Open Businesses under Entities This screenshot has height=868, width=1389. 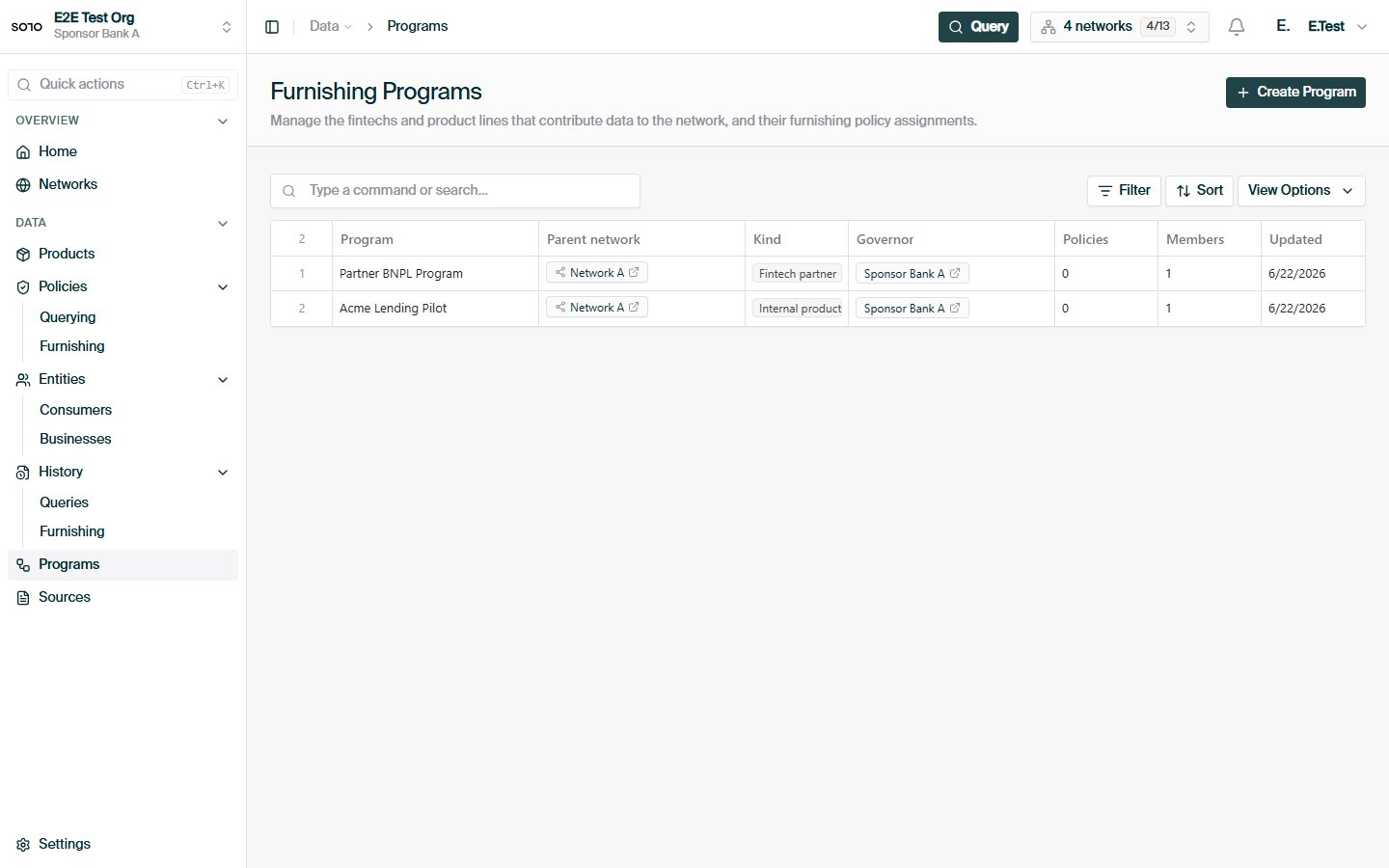click(75, 439)
